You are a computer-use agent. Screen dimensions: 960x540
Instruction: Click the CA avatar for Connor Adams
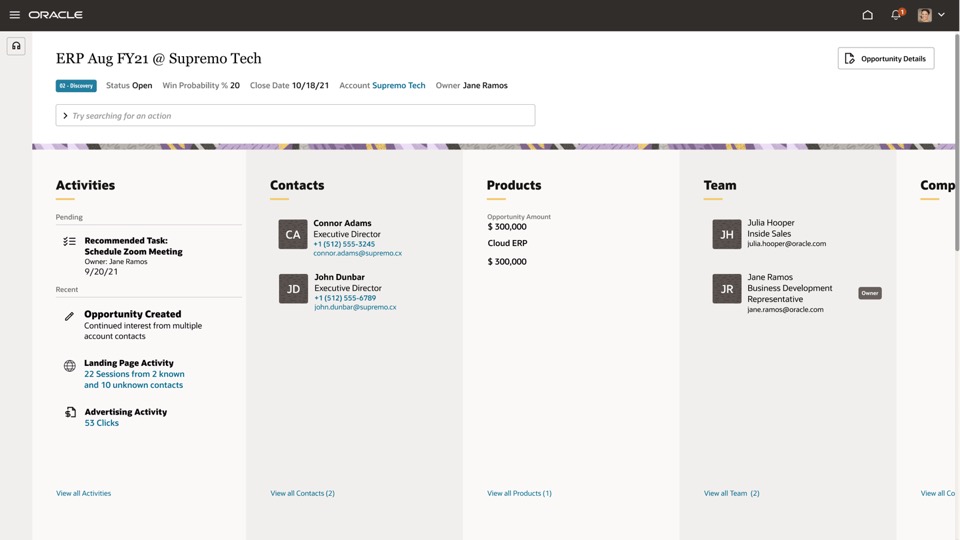pyautogui.click(x=293, y=234)
